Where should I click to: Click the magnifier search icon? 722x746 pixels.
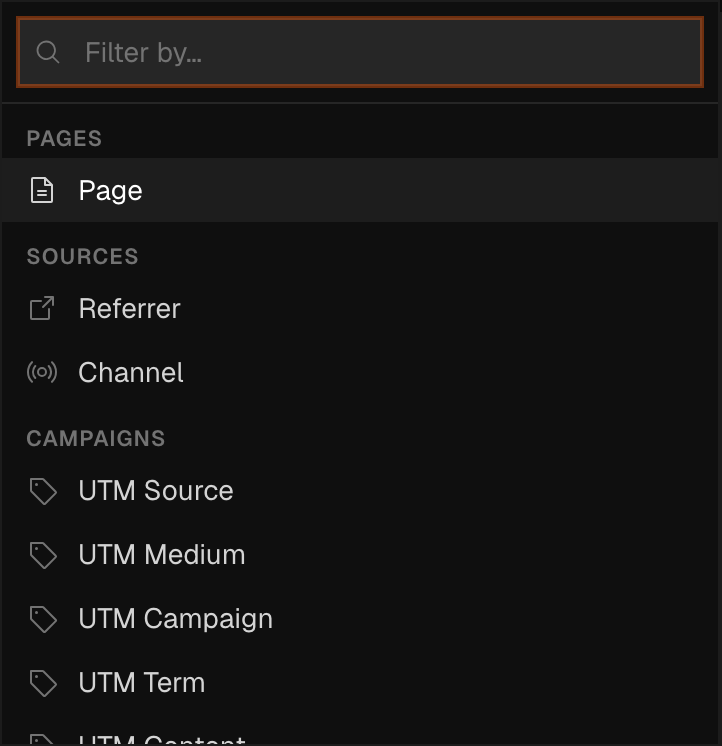48,52
